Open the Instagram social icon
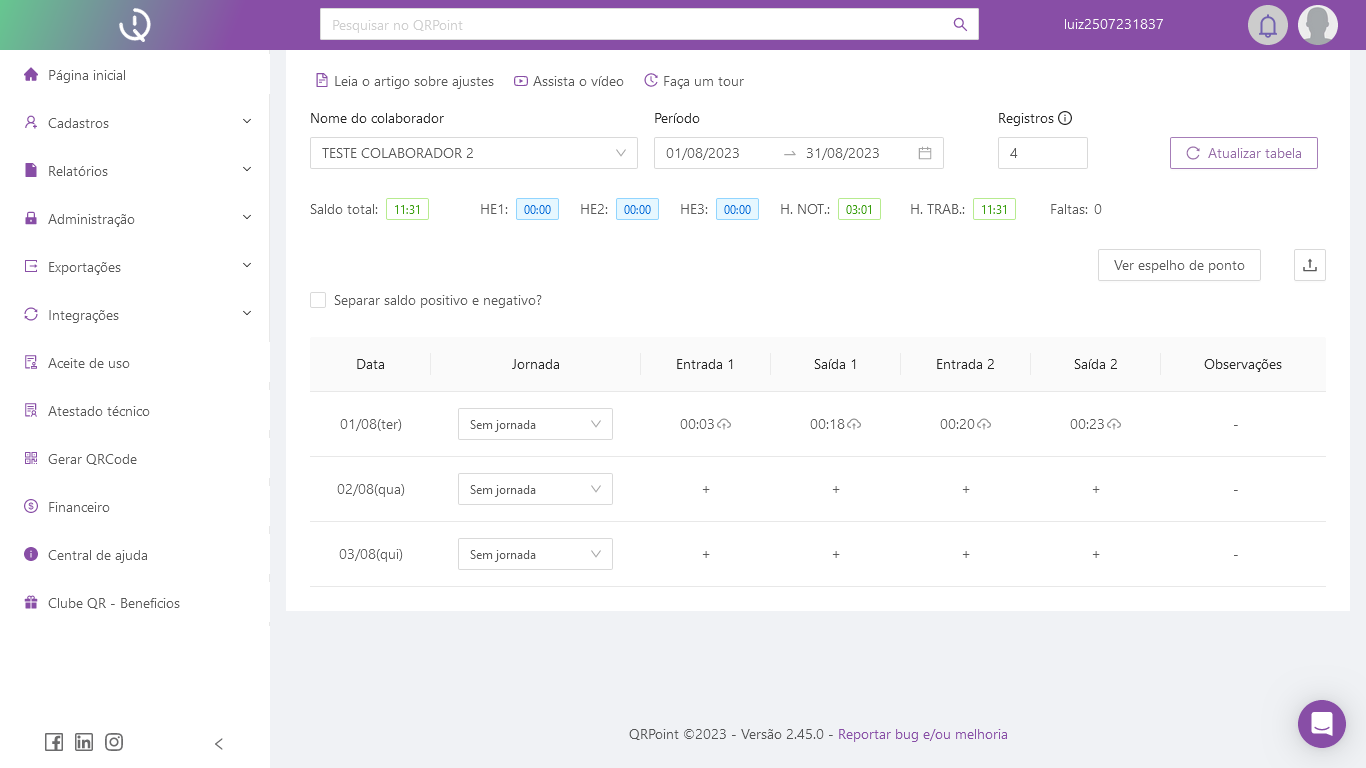Screen dimensions: 1366x768 (114, 742)
